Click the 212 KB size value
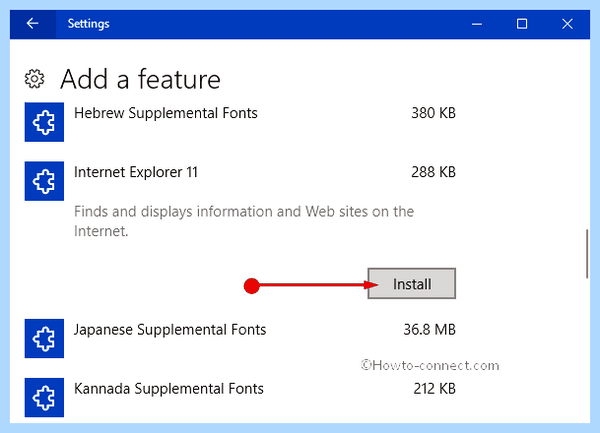Screen dimensions: 600x433 click(435, 389)
